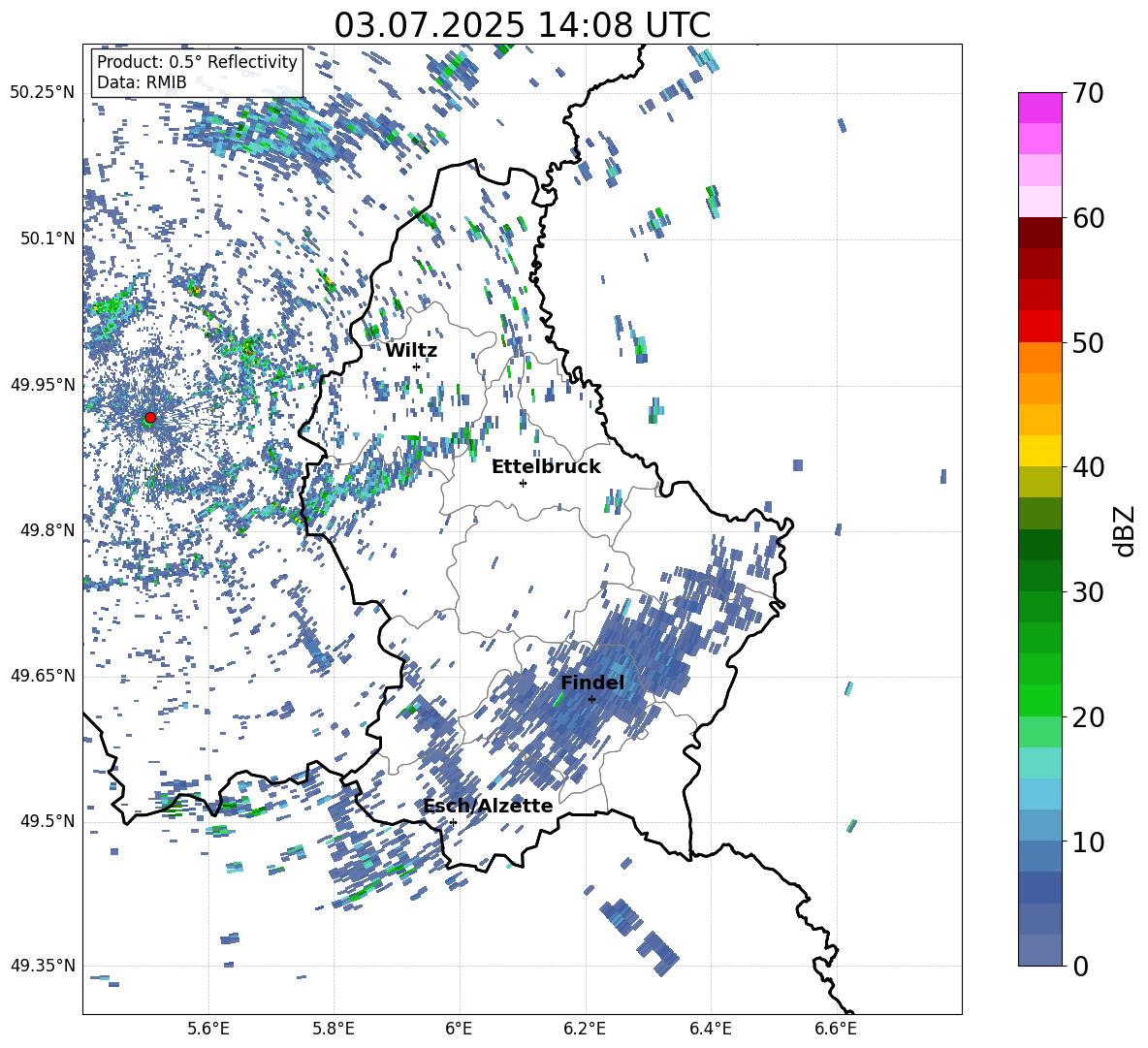Image resolution: width=1148 pixels, height=1048 pixels.
Task: Click the colorbar tick label 20
Action: pos(1088,717)
